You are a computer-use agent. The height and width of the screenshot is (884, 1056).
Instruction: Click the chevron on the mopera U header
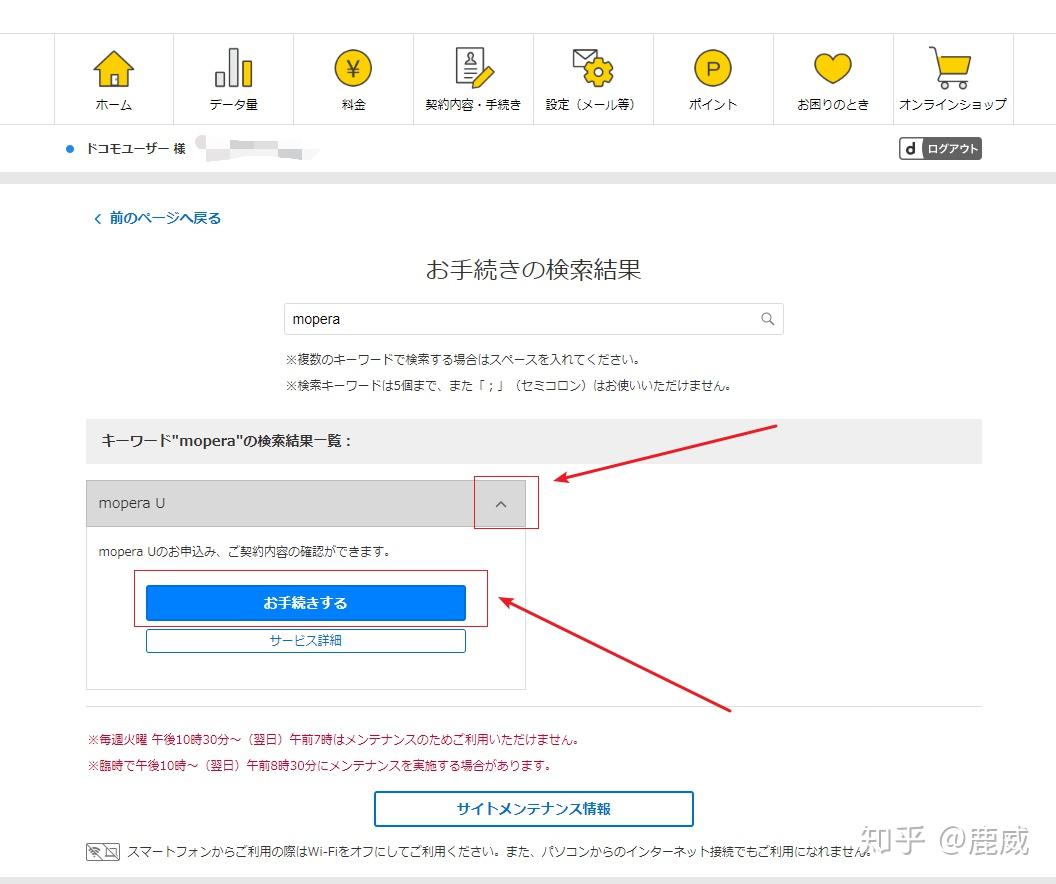501,503
